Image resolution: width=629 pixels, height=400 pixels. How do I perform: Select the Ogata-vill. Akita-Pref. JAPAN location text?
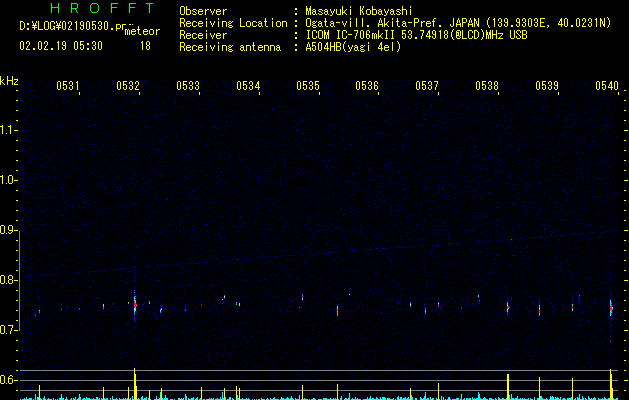tap(458, 23)
